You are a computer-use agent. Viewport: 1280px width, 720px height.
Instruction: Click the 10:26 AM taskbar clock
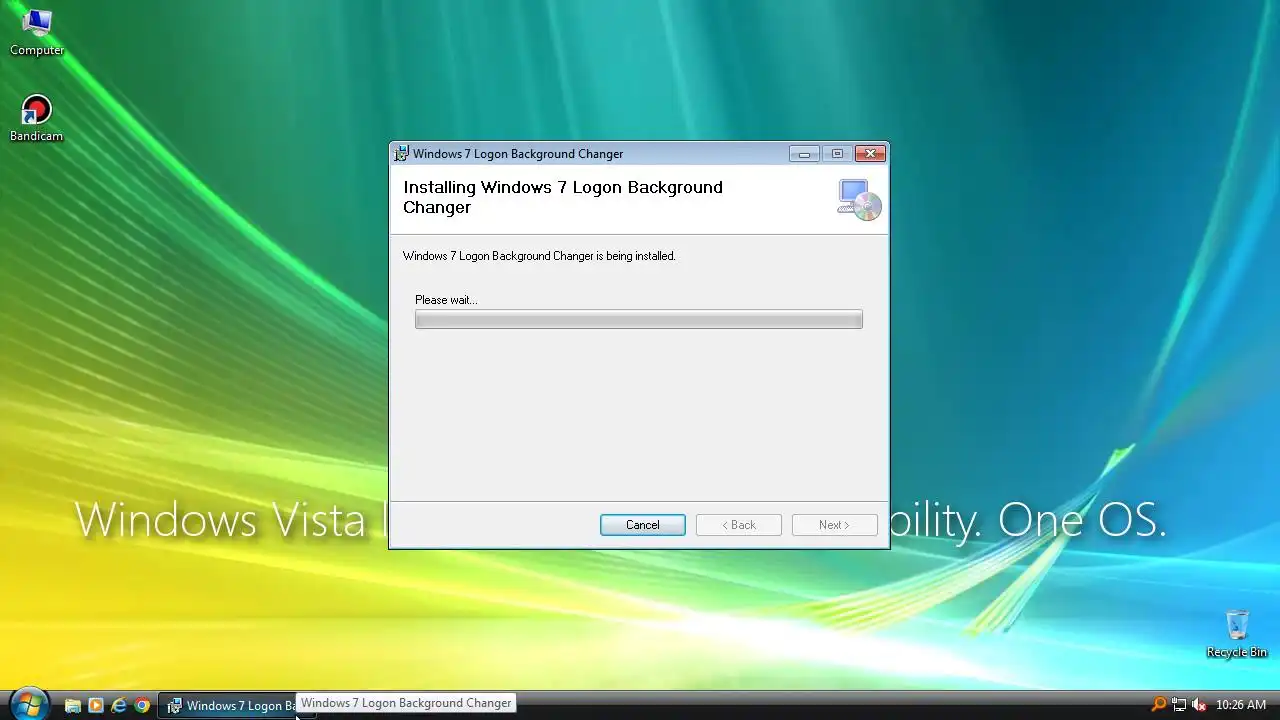[x=1240, y=705]
